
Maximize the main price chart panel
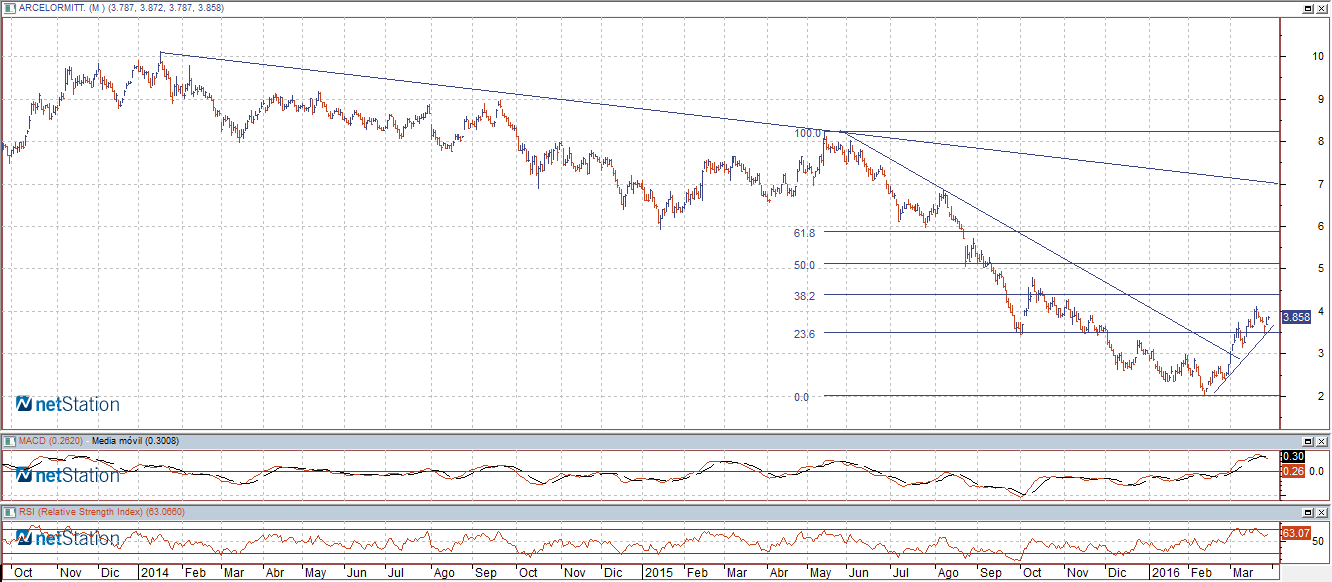pos(1307,8)
